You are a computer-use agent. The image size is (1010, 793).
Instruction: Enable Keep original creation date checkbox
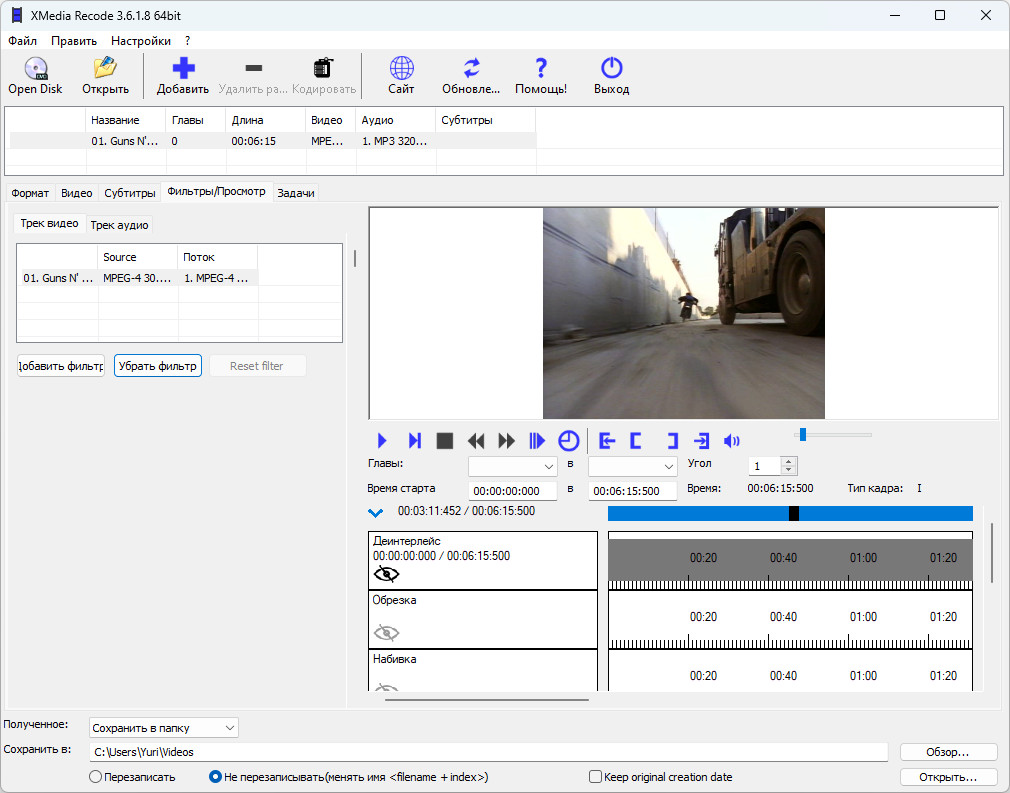click(x=596, y=777)
